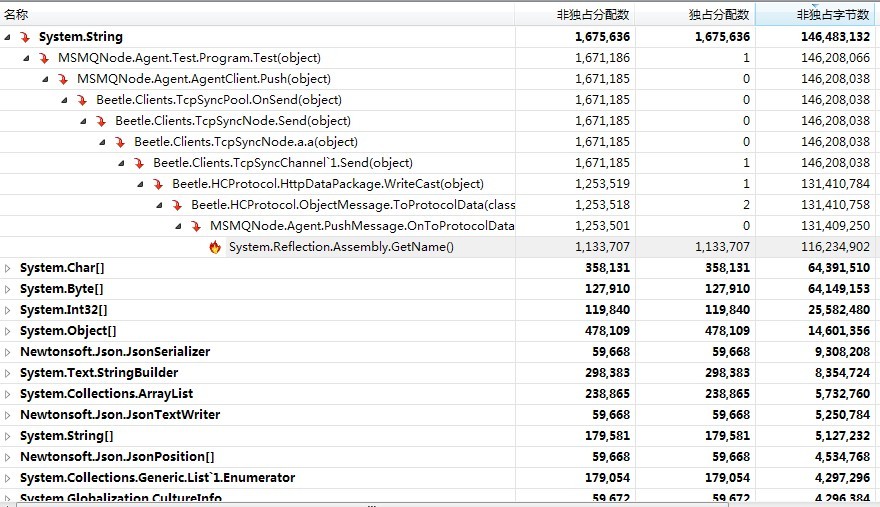Select the System.String row name
880x507 pixels.
click(x=81, y=37)
